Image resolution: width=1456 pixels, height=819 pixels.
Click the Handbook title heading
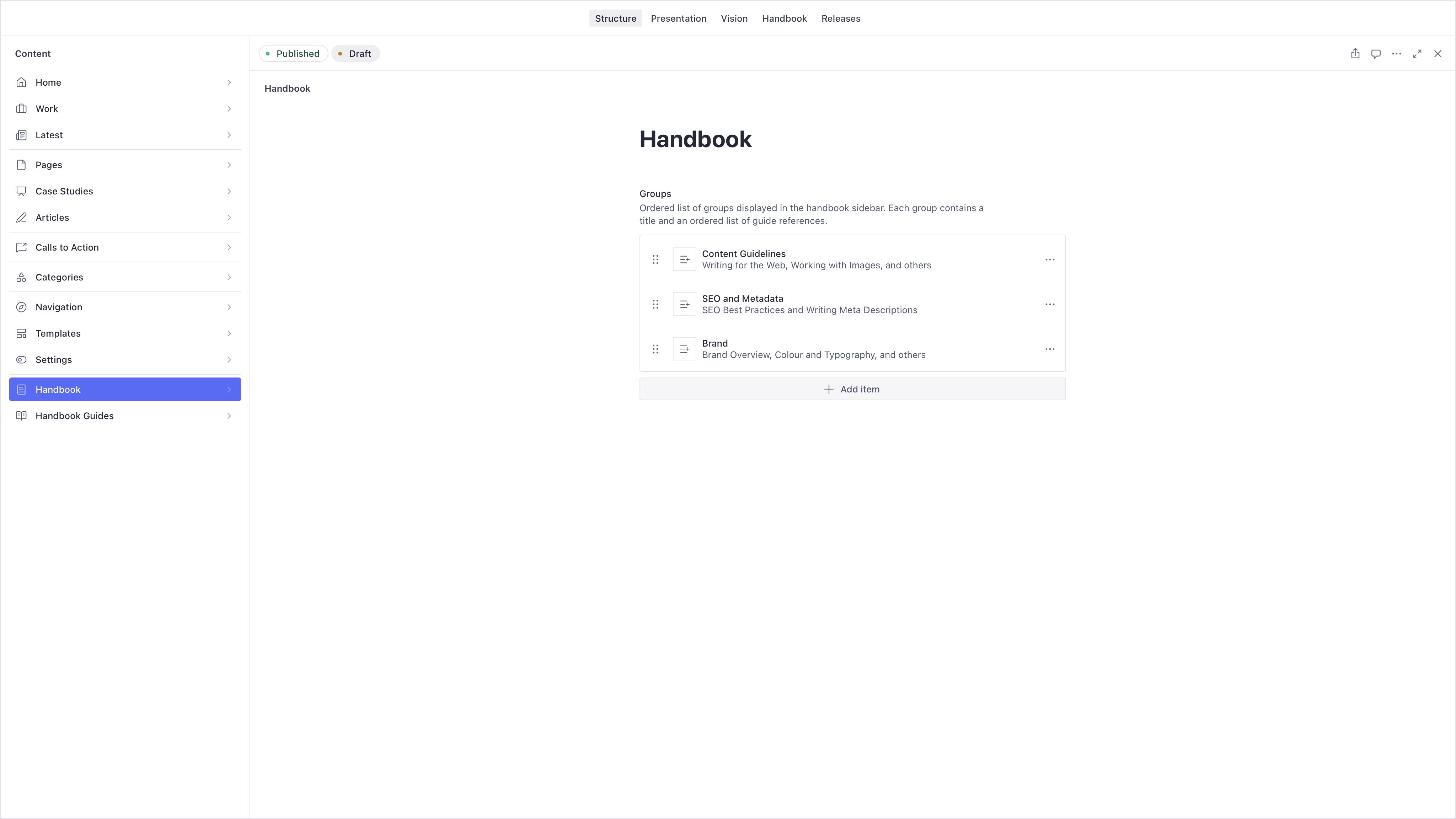(695, 140)
